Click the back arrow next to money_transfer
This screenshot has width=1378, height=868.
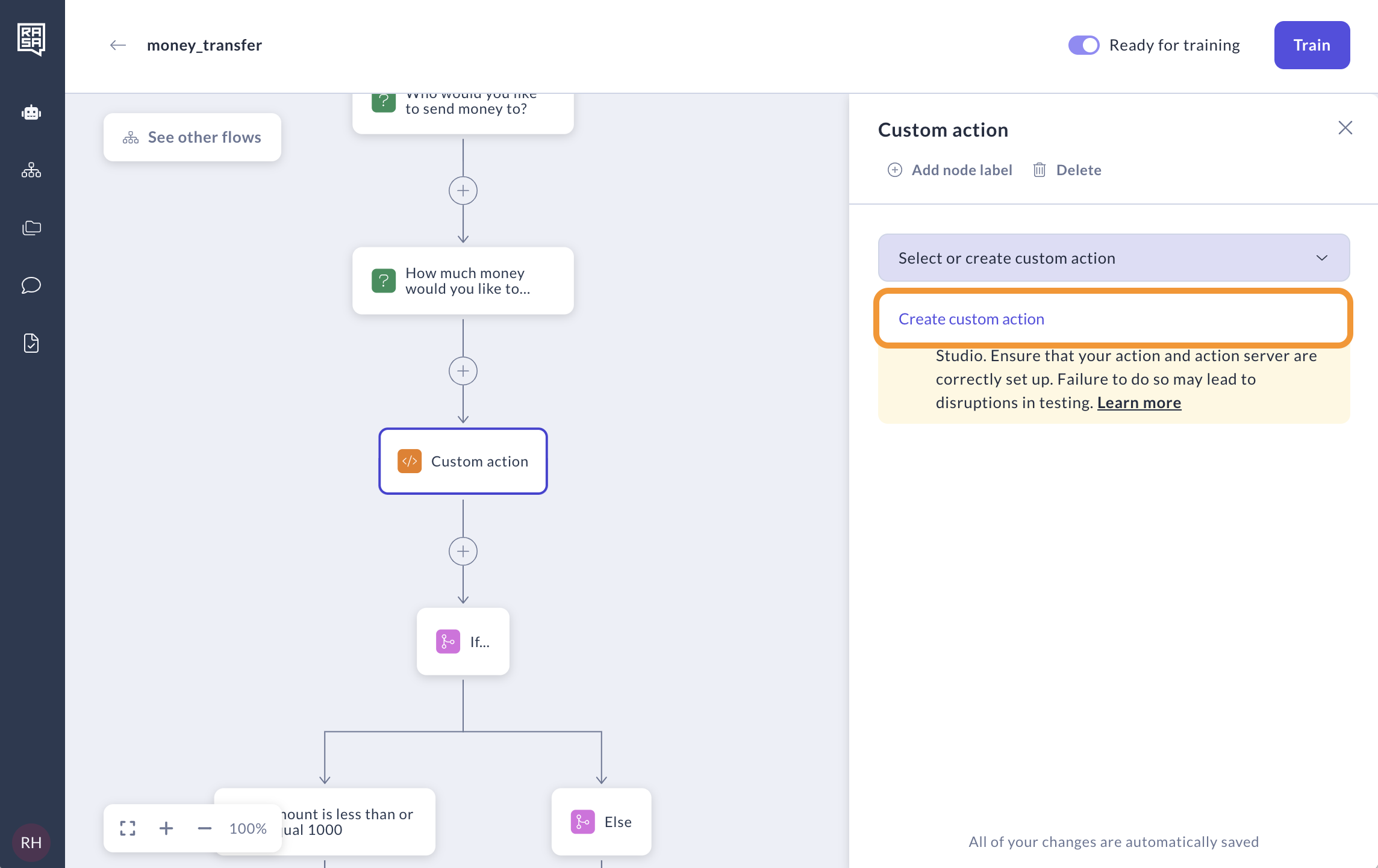pyautogui.click(x=118, y=45)
